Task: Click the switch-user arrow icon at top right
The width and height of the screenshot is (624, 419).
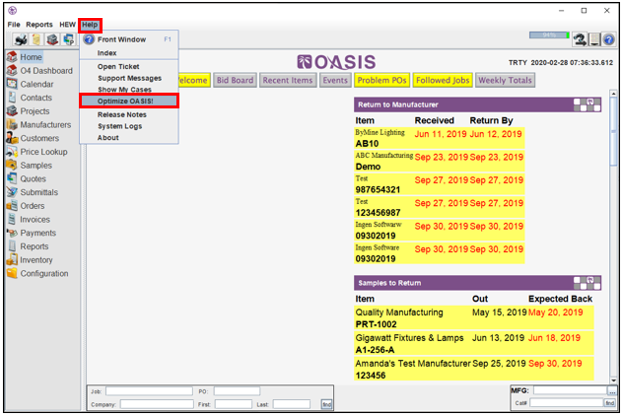Action: click(580, 39)
